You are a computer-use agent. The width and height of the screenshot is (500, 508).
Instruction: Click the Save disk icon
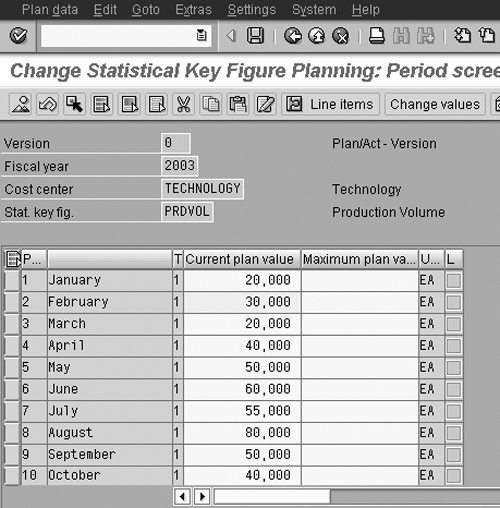(x=255, y=35)
